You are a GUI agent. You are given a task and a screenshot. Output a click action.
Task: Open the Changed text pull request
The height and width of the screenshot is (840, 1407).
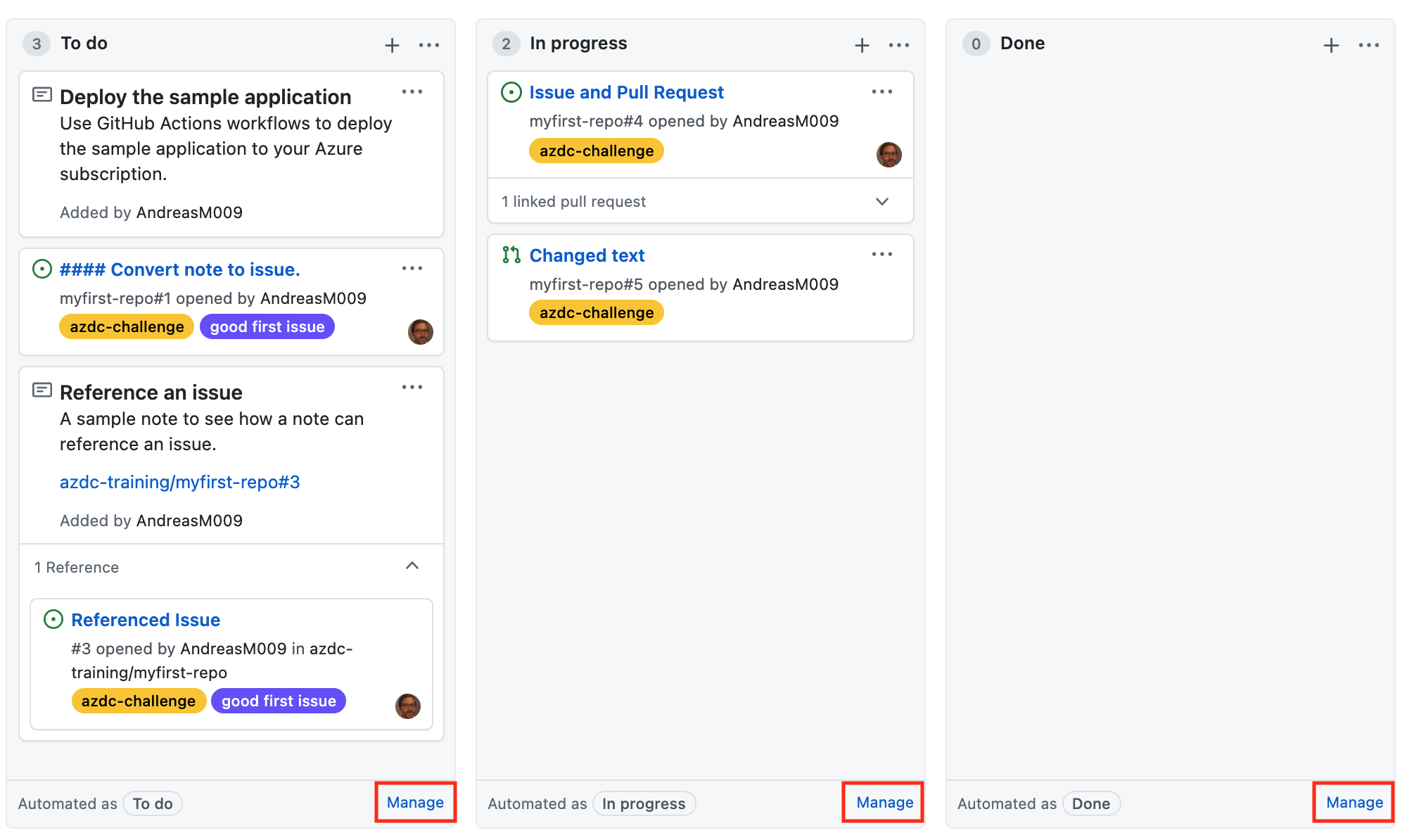pyautogui.click(x=587, y=255)
